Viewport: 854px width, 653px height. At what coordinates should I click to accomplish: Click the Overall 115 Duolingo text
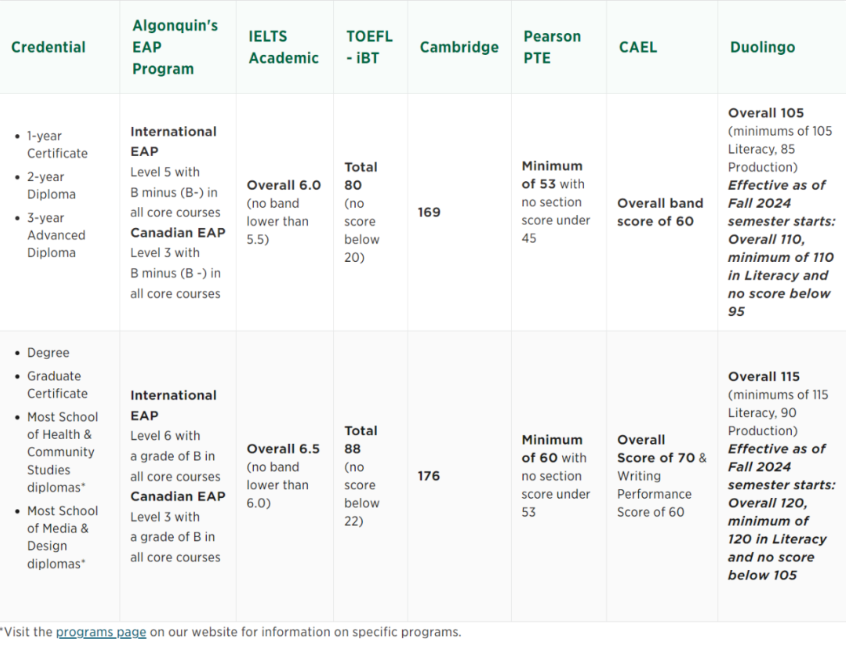764,377
